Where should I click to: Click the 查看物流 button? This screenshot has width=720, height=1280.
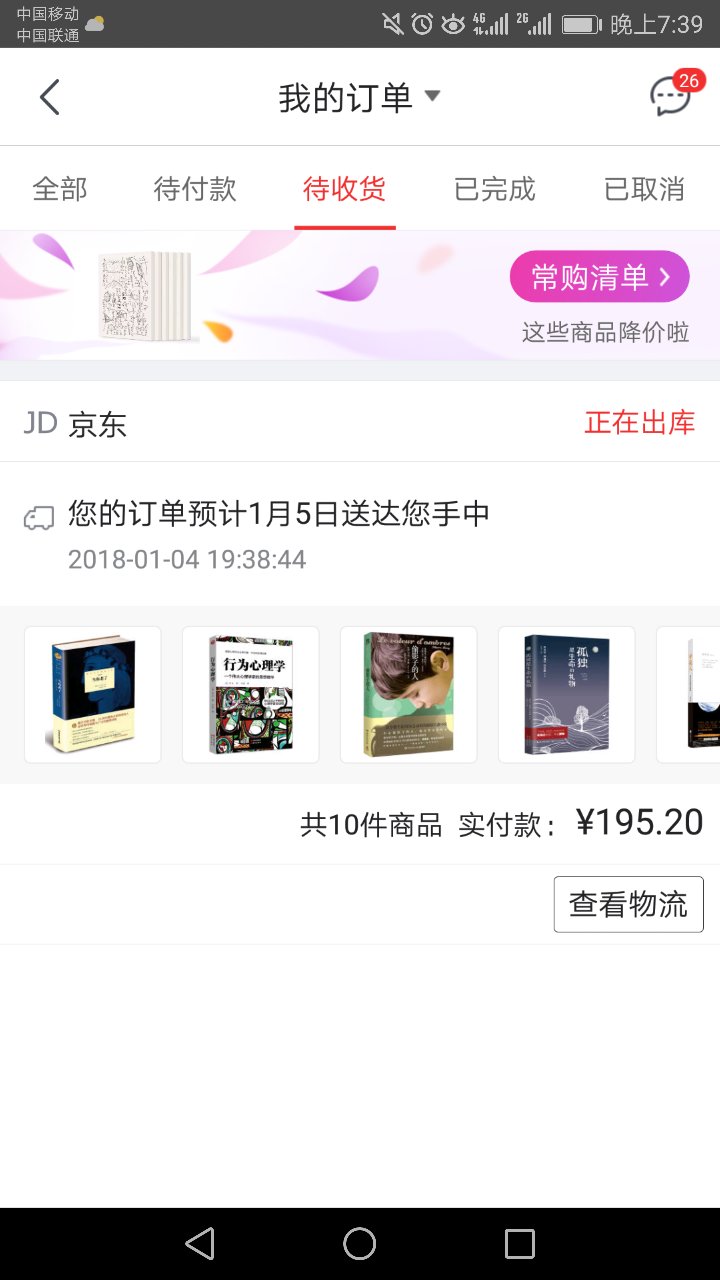click(629, 904)
